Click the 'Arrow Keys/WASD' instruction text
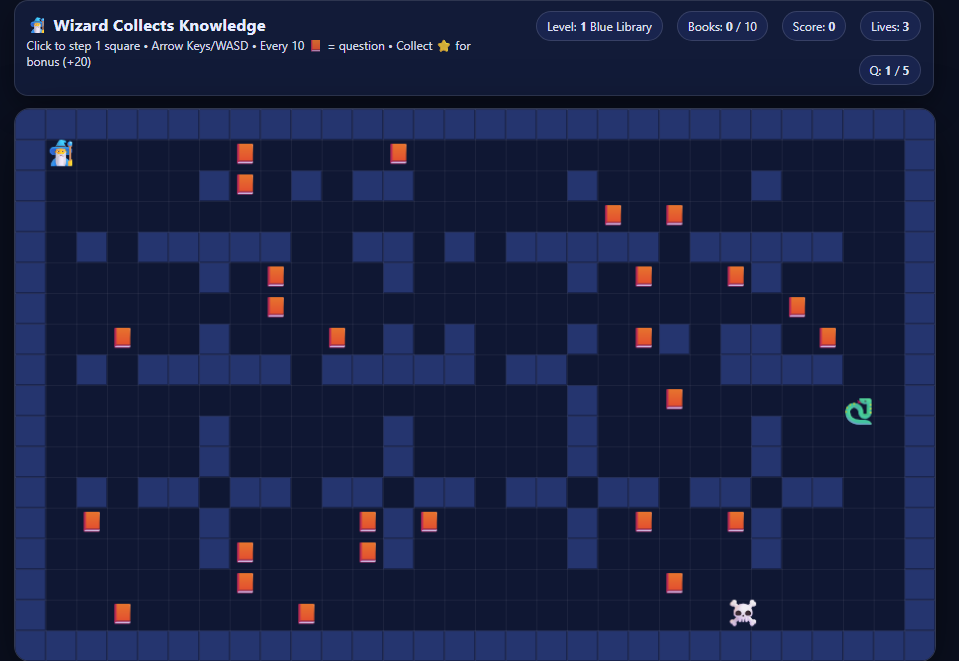 click(200, 46)
